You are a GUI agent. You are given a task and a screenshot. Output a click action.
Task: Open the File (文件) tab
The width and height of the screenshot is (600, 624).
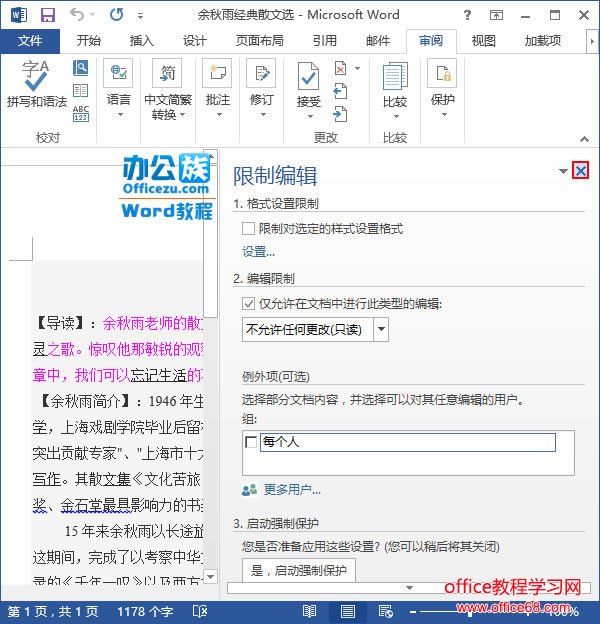coord(30,41)
